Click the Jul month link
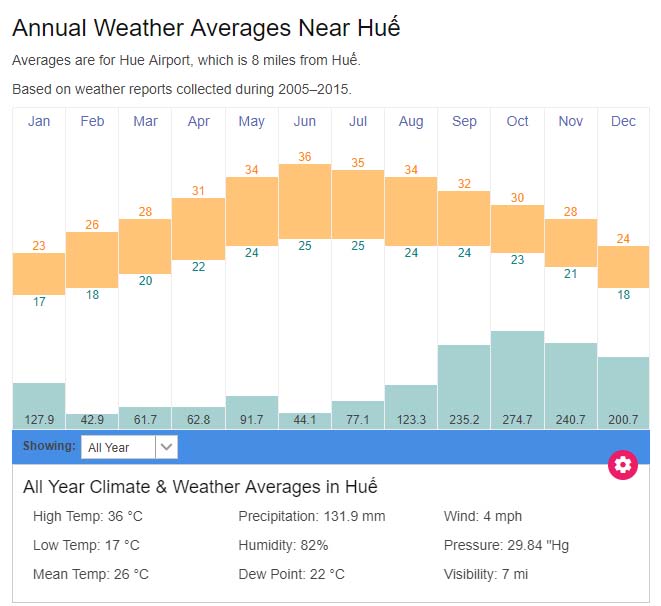The height and width of the screenshot is (606, 661). [358, 121]
